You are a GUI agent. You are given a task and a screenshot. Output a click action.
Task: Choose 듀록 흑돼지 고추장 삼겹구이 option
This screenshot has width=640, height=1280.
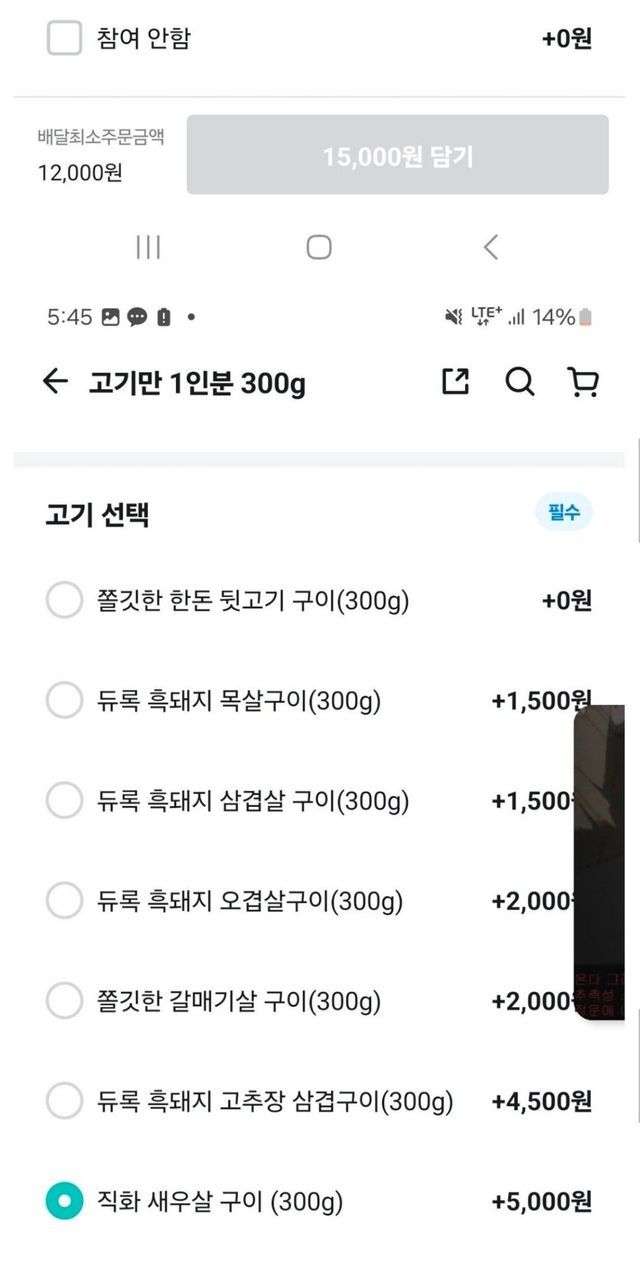[64, 1101]
